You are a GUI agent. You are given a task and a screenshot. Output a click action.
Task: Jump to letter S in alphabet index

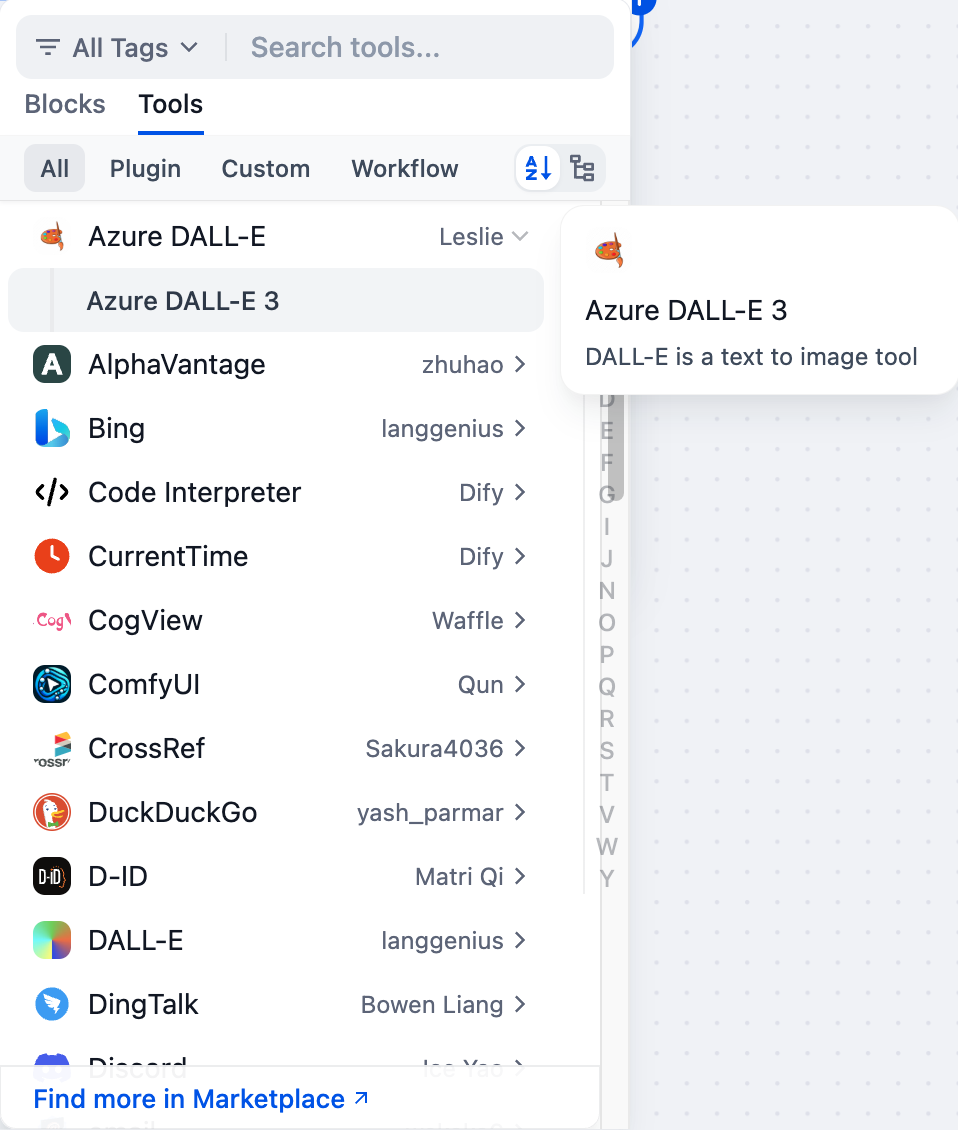606,751
